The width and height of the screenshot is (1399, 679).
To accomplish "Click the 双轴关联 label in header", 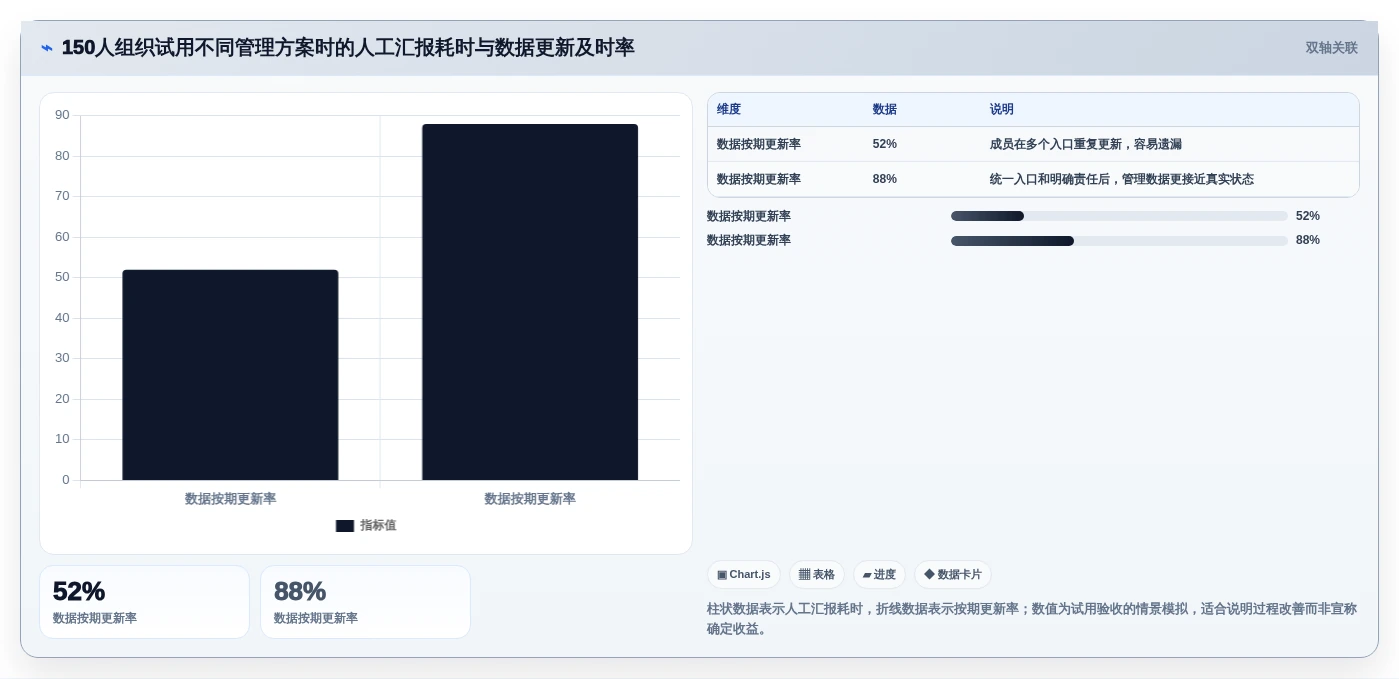I will (1331, 48).
